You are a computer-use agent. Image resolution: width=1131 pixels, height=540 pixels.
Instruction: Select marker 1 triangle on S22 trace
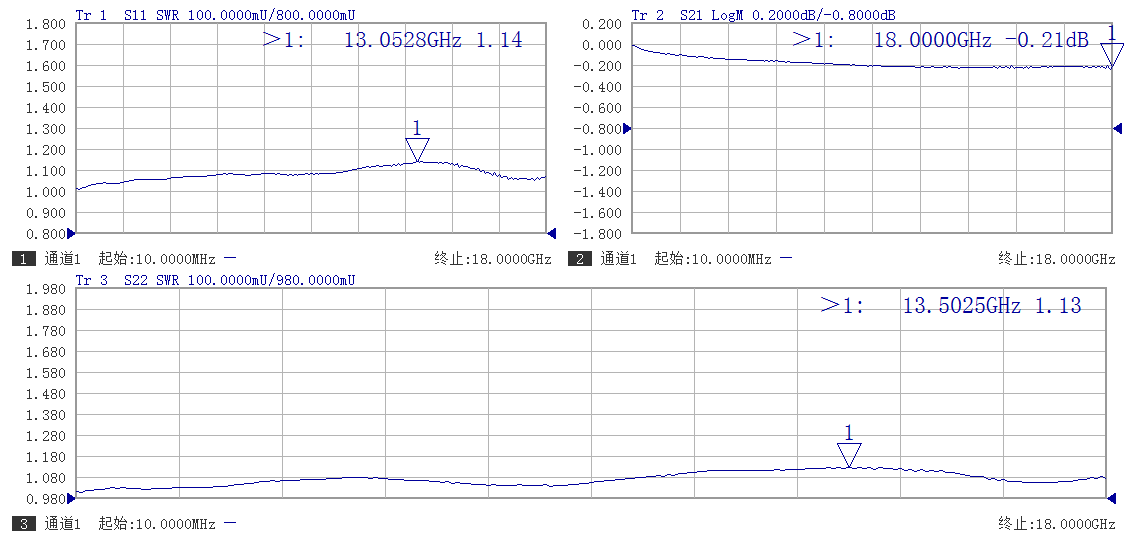tap(849, 455)
